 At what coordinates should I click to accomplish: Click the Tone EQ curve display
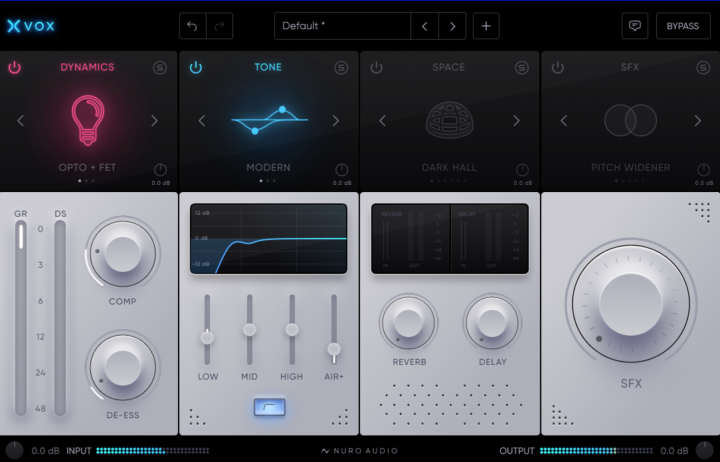pyautogui.click(x=269, y=239)
